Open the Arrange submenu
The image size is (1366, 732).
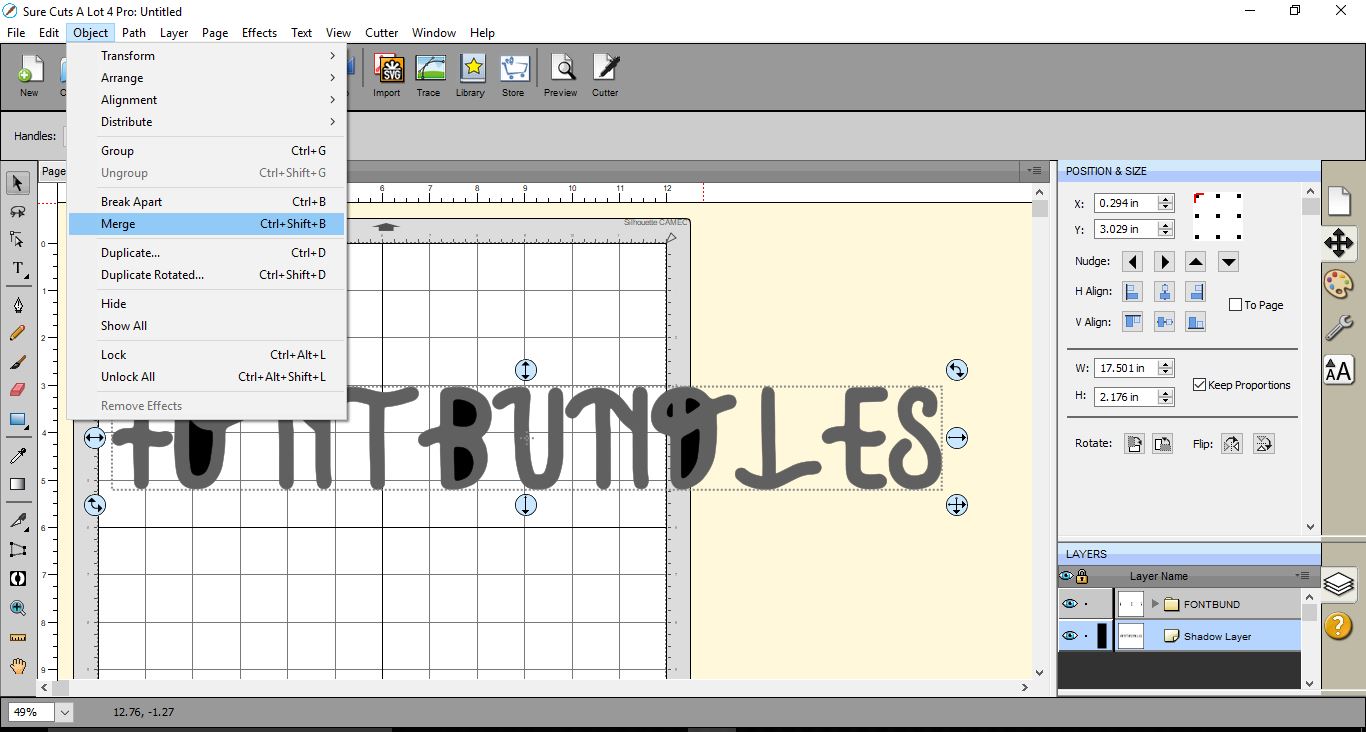point(206,78)
